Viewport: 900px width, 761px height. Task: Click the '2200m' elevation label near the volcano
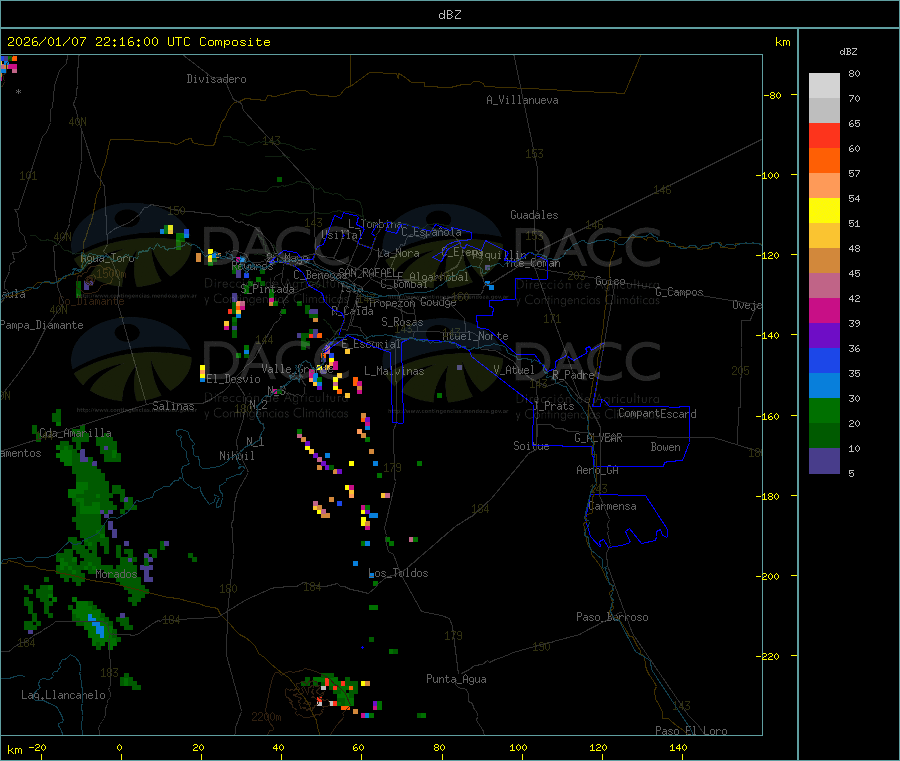click(x=266, y=717)
